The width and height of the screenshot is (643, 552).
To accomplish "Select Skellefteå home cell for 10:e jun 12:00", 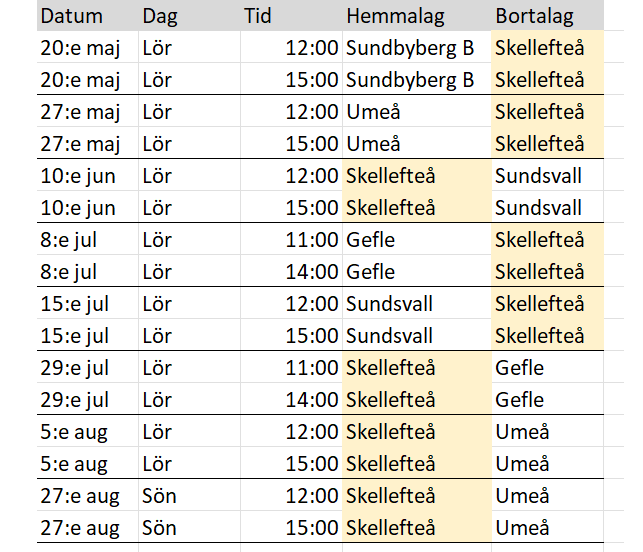I will 391,176.
